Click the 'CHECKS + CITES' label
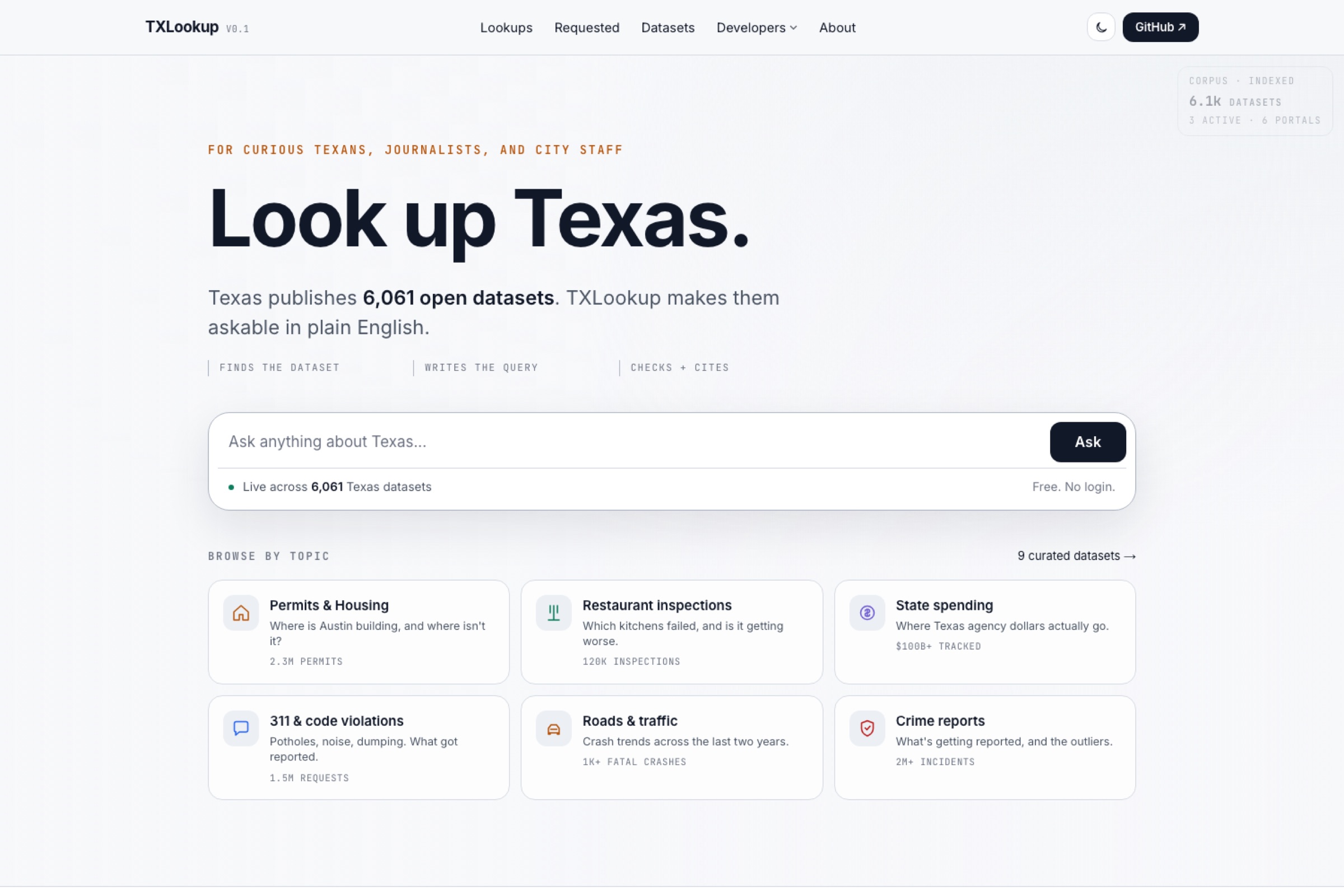1344x896 pixels. pyautogui.click(x=679, y=367)
